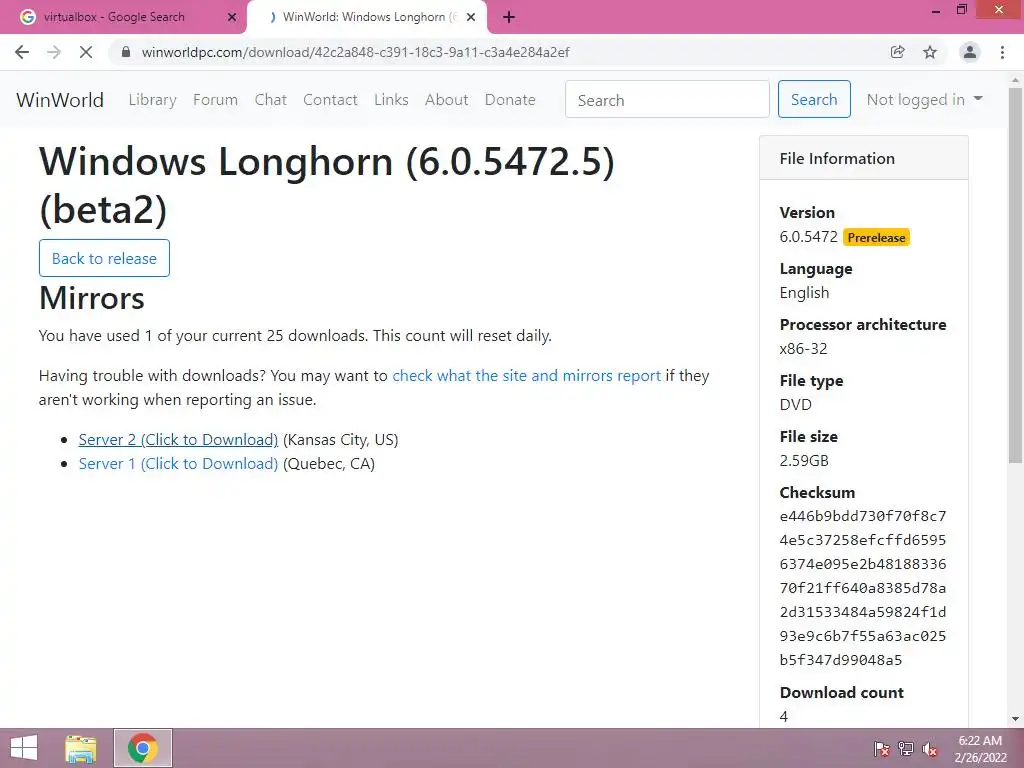1024x768 pixels.
Task: Click taskbar clock showing 6:22 AM
Action: [980, 749]
